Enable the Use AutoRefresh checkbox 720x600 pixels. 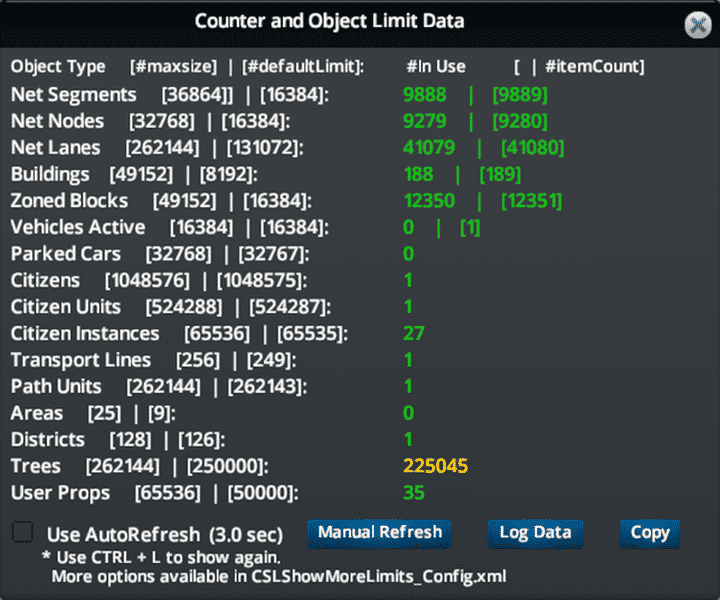coord(22,532)
